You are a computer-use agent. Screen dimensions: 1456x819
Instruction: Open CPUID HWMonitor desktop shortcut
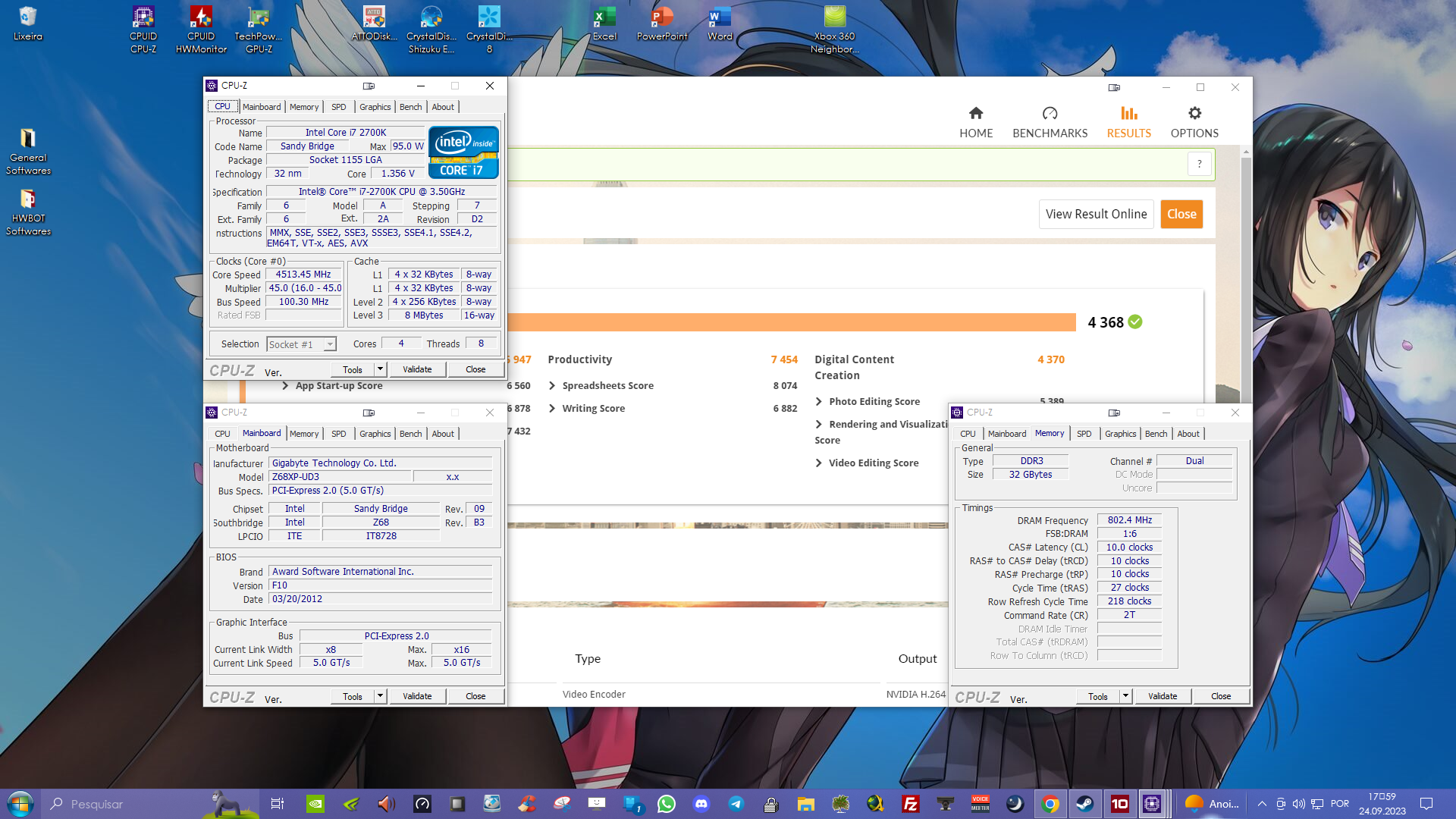click(x=201, y=30)
